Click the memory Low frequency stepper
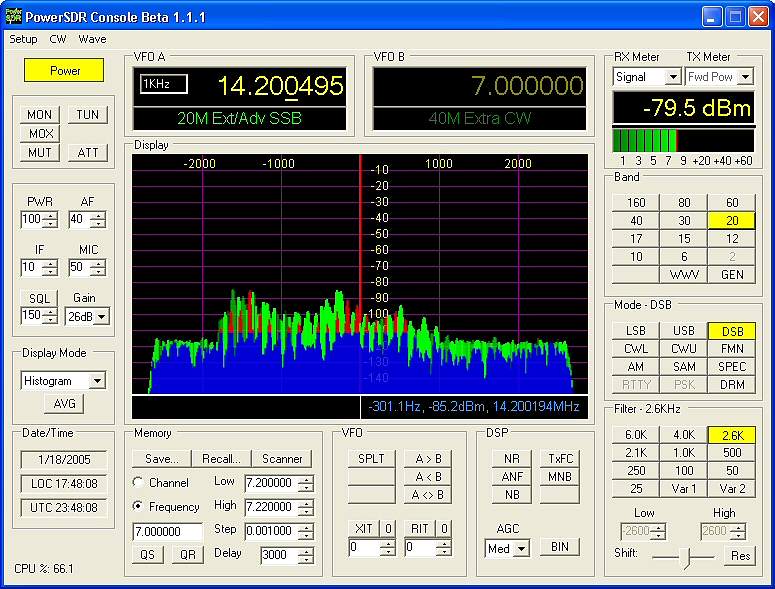The width and height of the screenshot is (775, 589). point(306,483)
